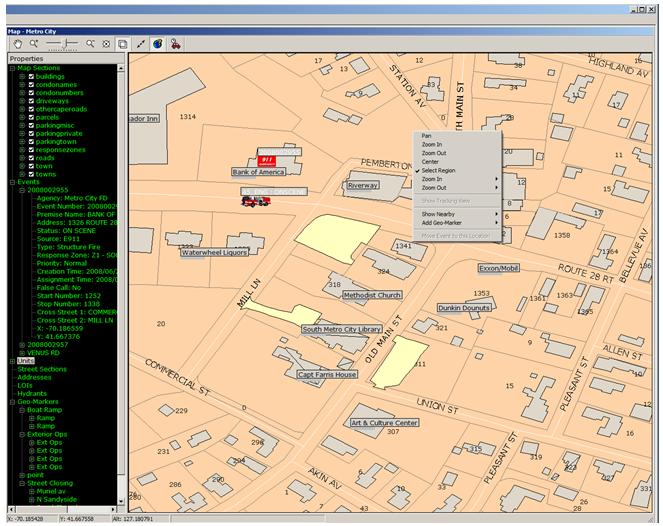The height and width of the screenshot is (526, 663).
Task: Toggle the driveways layer checkbox
Action: 32,100
